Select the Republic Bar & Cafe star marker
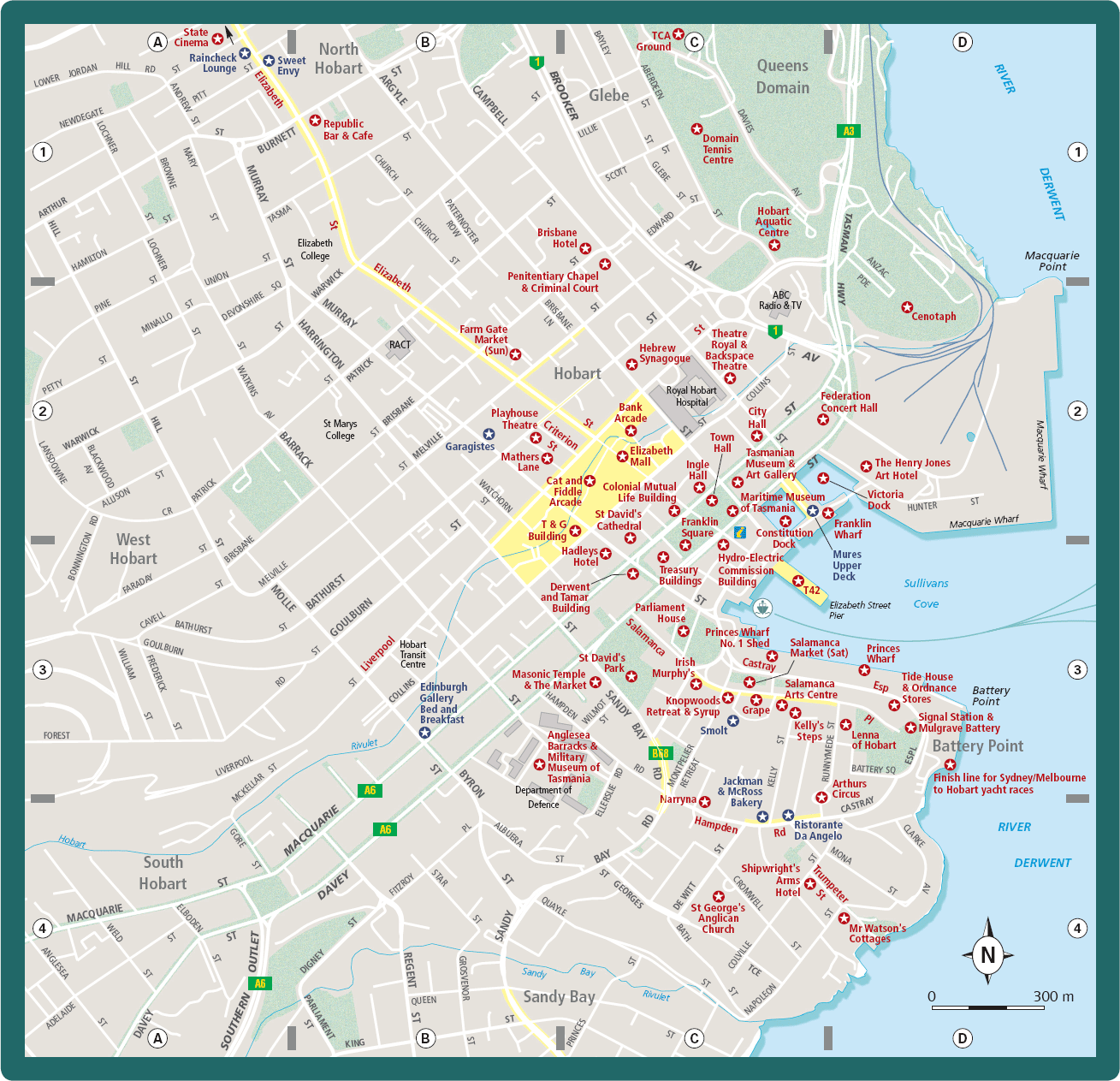Viewport: 1120px width, 1081px height. (315, 121)
